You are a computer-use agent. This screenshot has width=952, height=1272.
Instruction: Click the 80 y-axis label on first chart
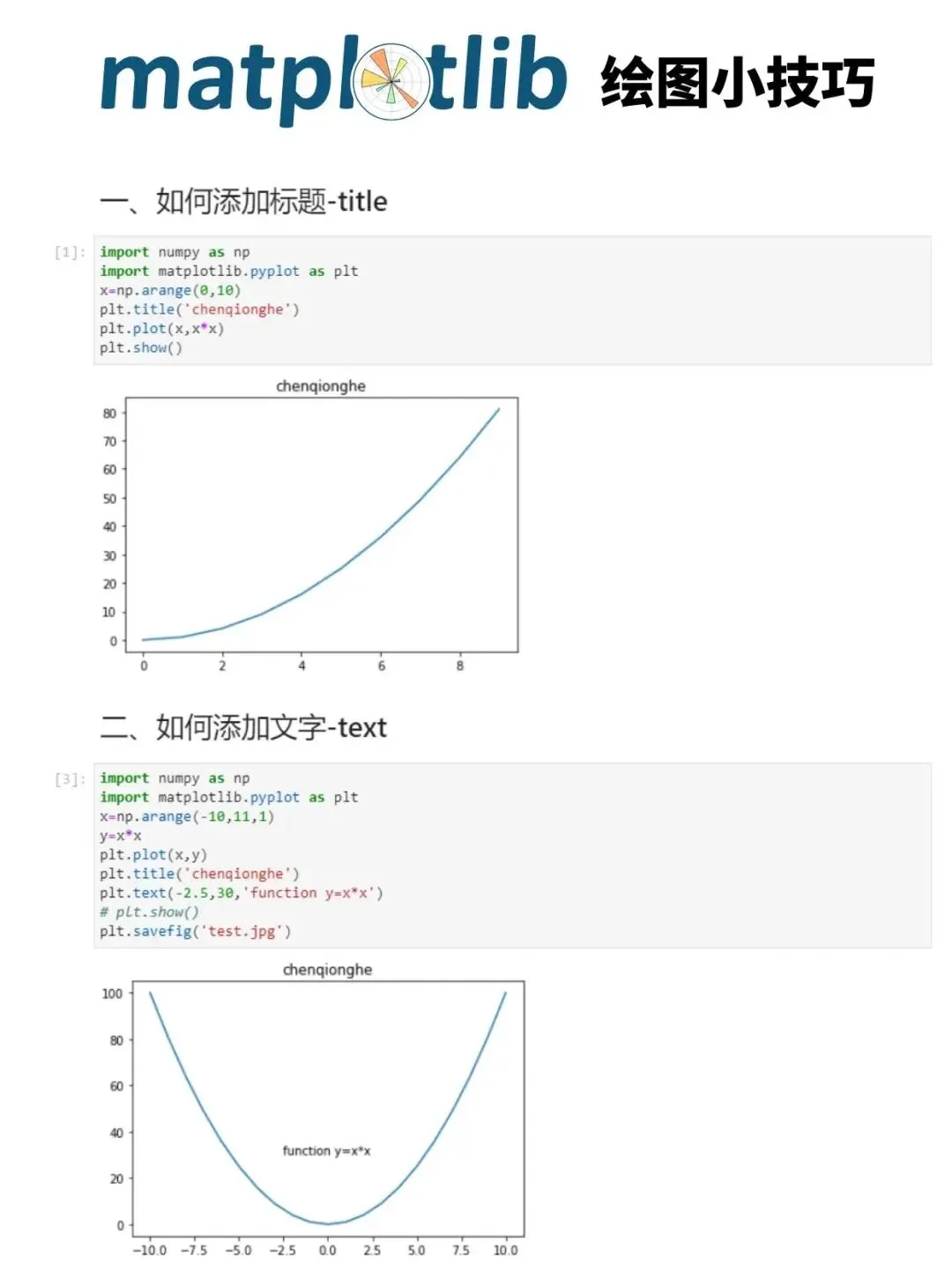(x=109, y=413)
